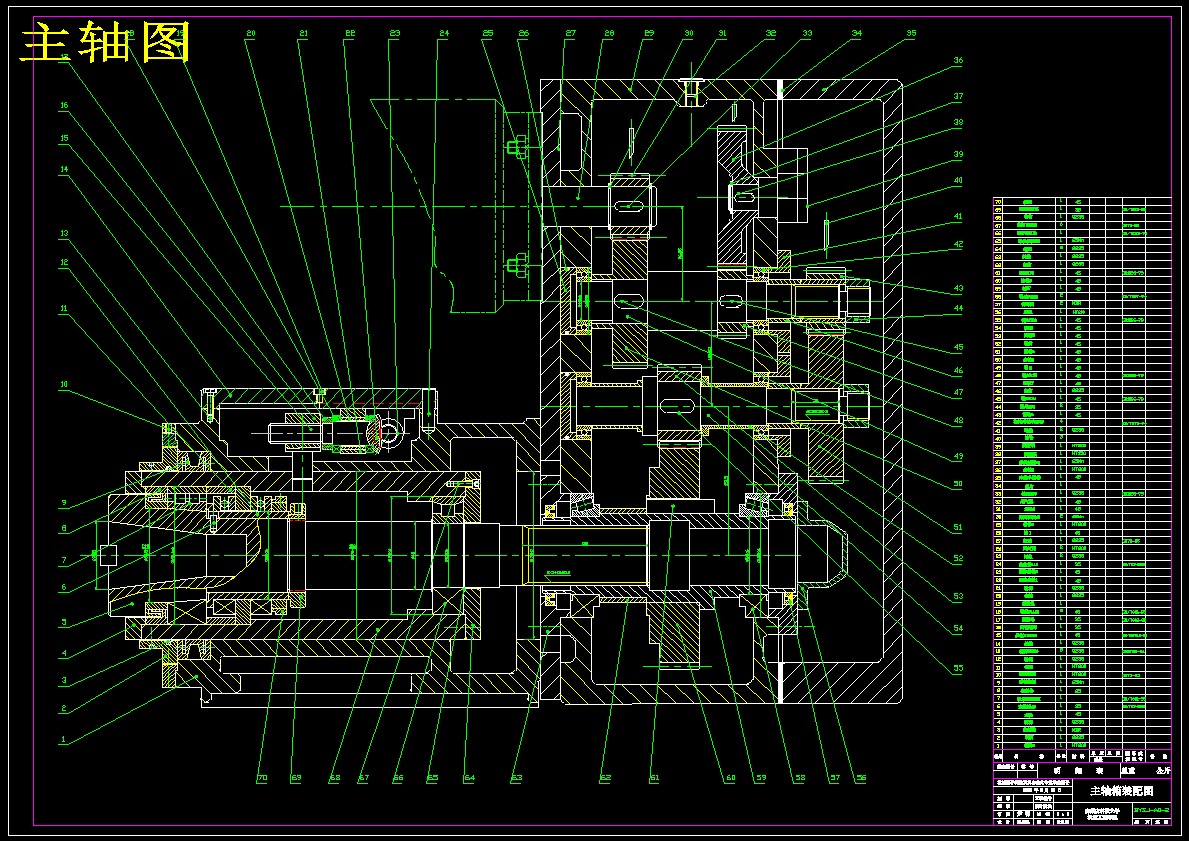Image resolution: width=1189 pixels, height=841 pixels.
Task: Click part callout number 55
Action: pyautogui.click(x=958, y=669)
